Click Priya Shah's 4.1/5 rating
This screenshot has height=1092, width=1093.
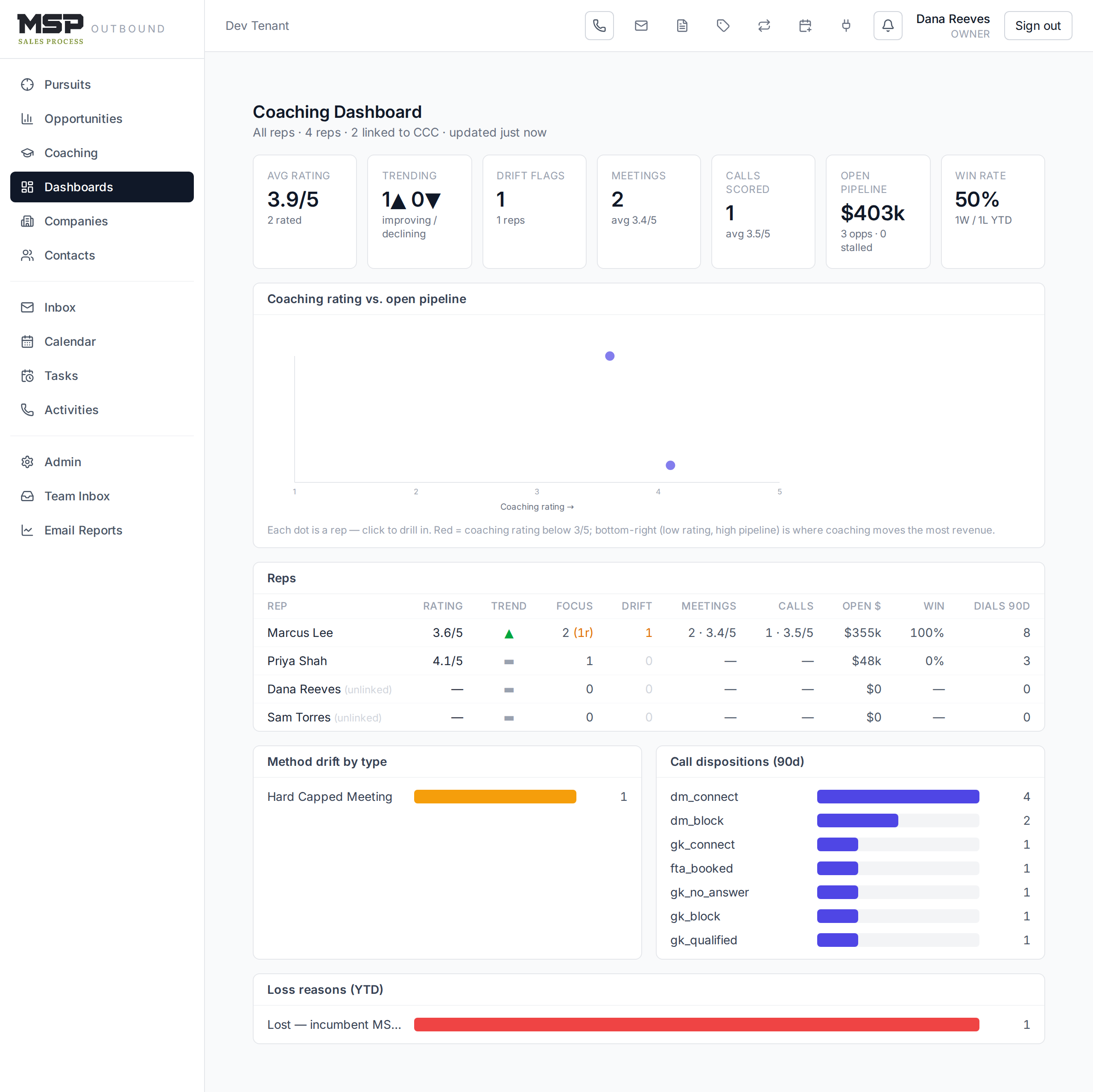[447, 661]
